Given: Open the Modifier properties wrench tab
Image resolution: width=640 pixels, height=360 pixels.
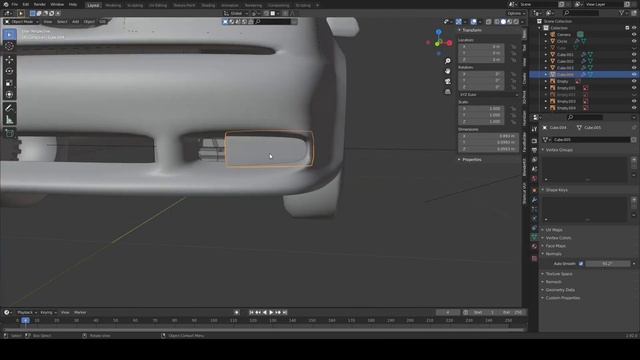Looking at the screenshot, I should pyautogui.click(x=534, y=200).
